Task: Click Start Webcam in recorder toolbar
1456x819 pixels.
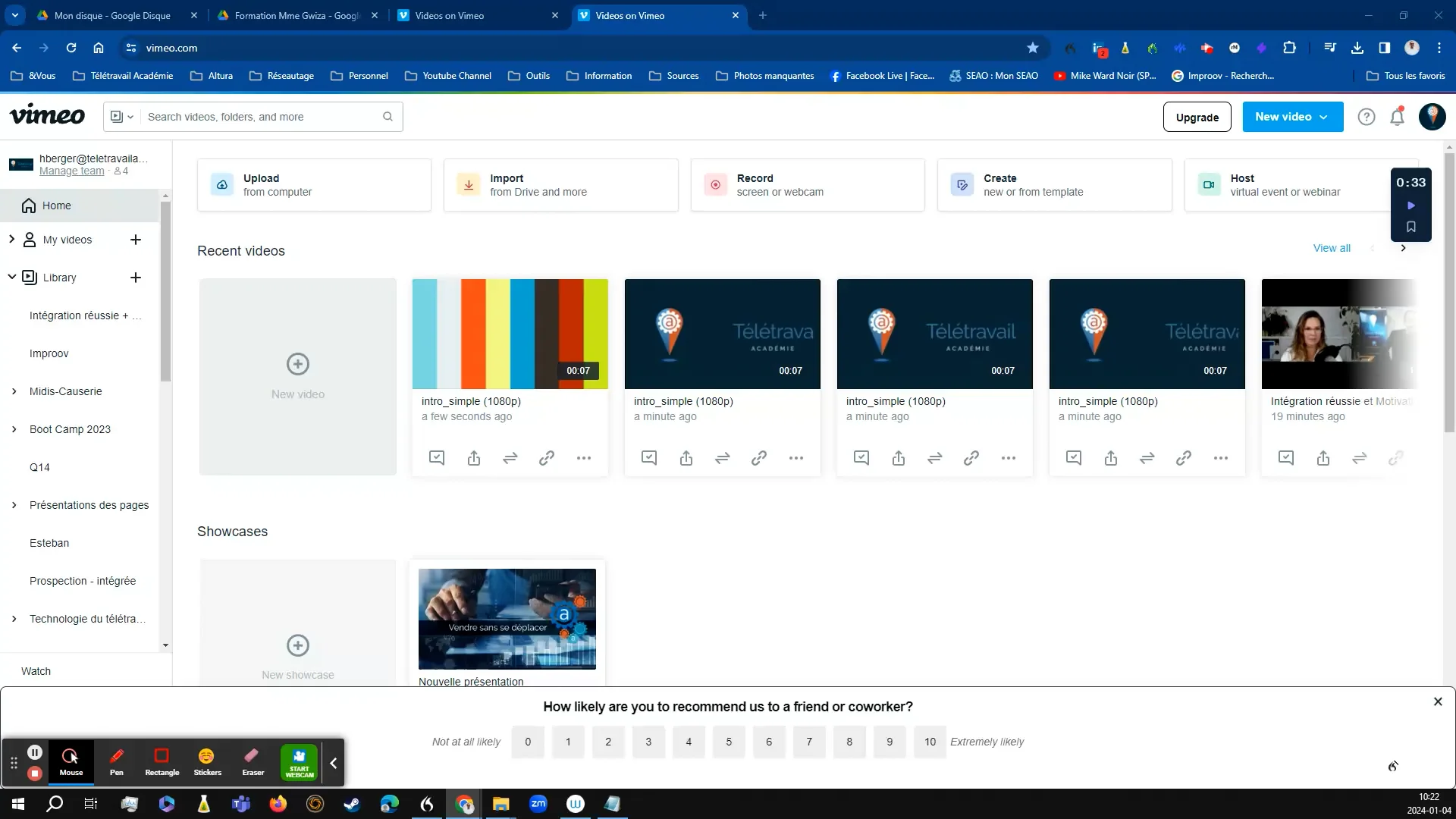Action: [x=299, y=762]
